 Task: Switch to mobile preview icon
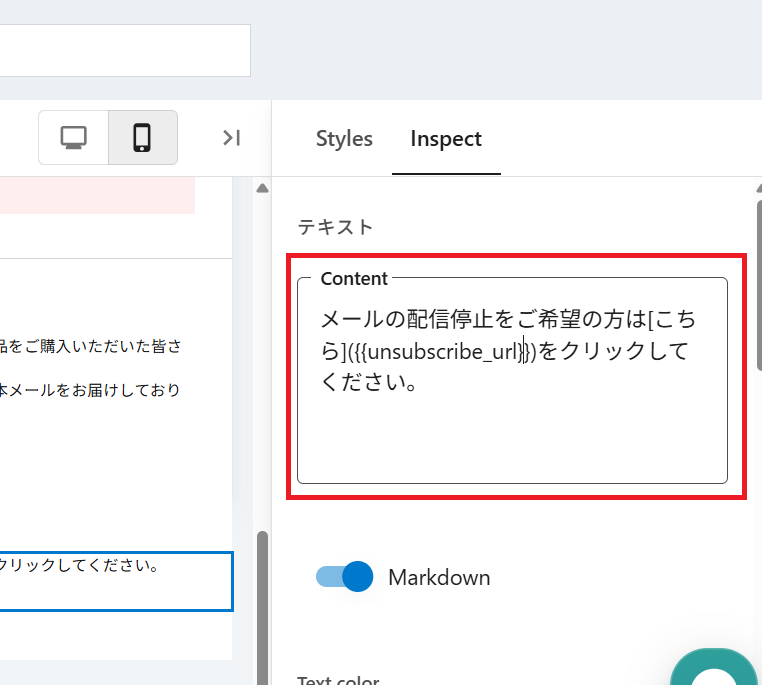tap(142, 137)
